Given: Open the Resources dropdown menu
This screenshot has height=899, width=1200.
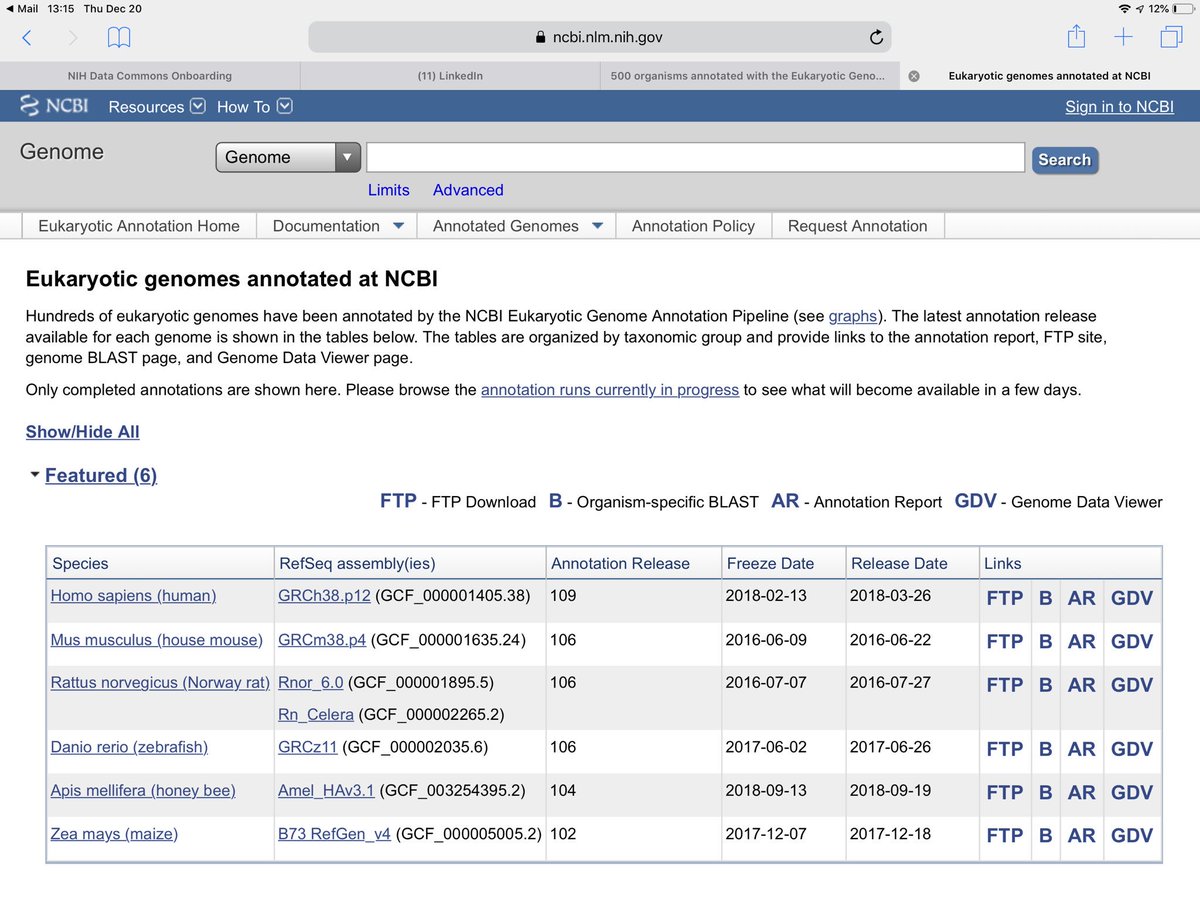Looking at the screenshot, I should (157, 107).
